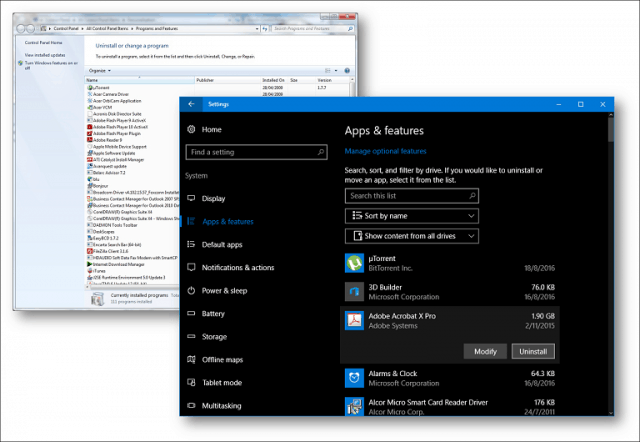The height and width of the screenshot is (442, 640).
Task: Click Turn Windows features on or off
Action: click(51, 65)
